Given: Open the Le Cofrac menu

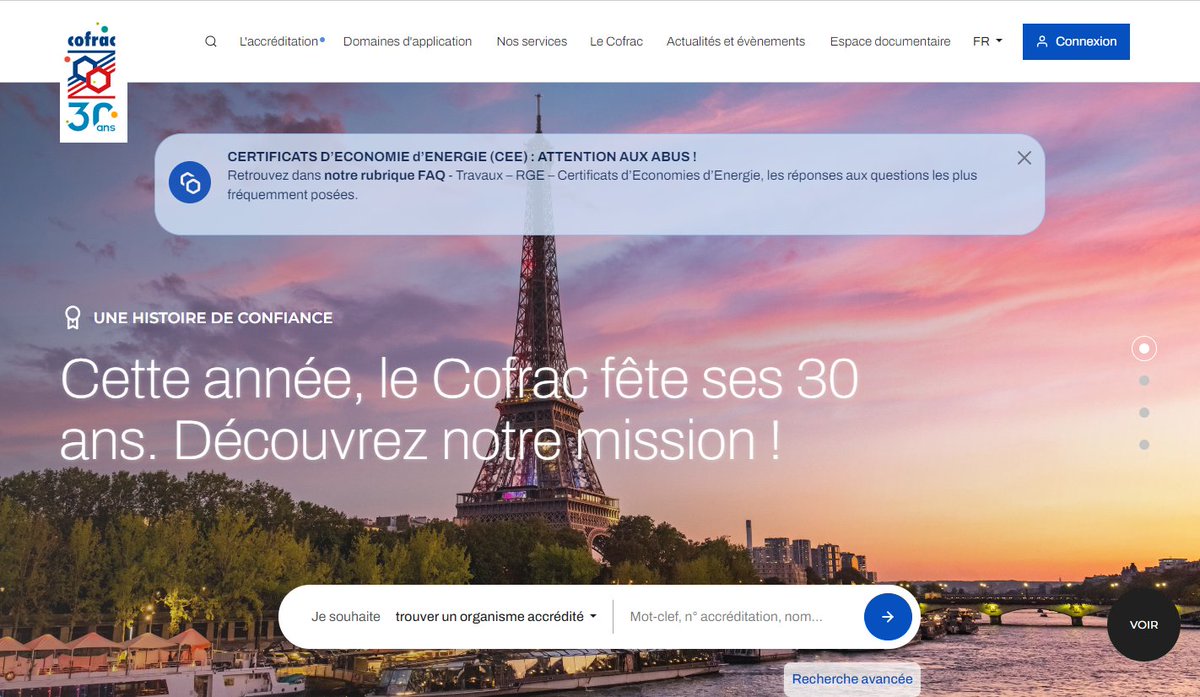Looking at the screenshot, I should pyautogui.click(x=616, y=42).
